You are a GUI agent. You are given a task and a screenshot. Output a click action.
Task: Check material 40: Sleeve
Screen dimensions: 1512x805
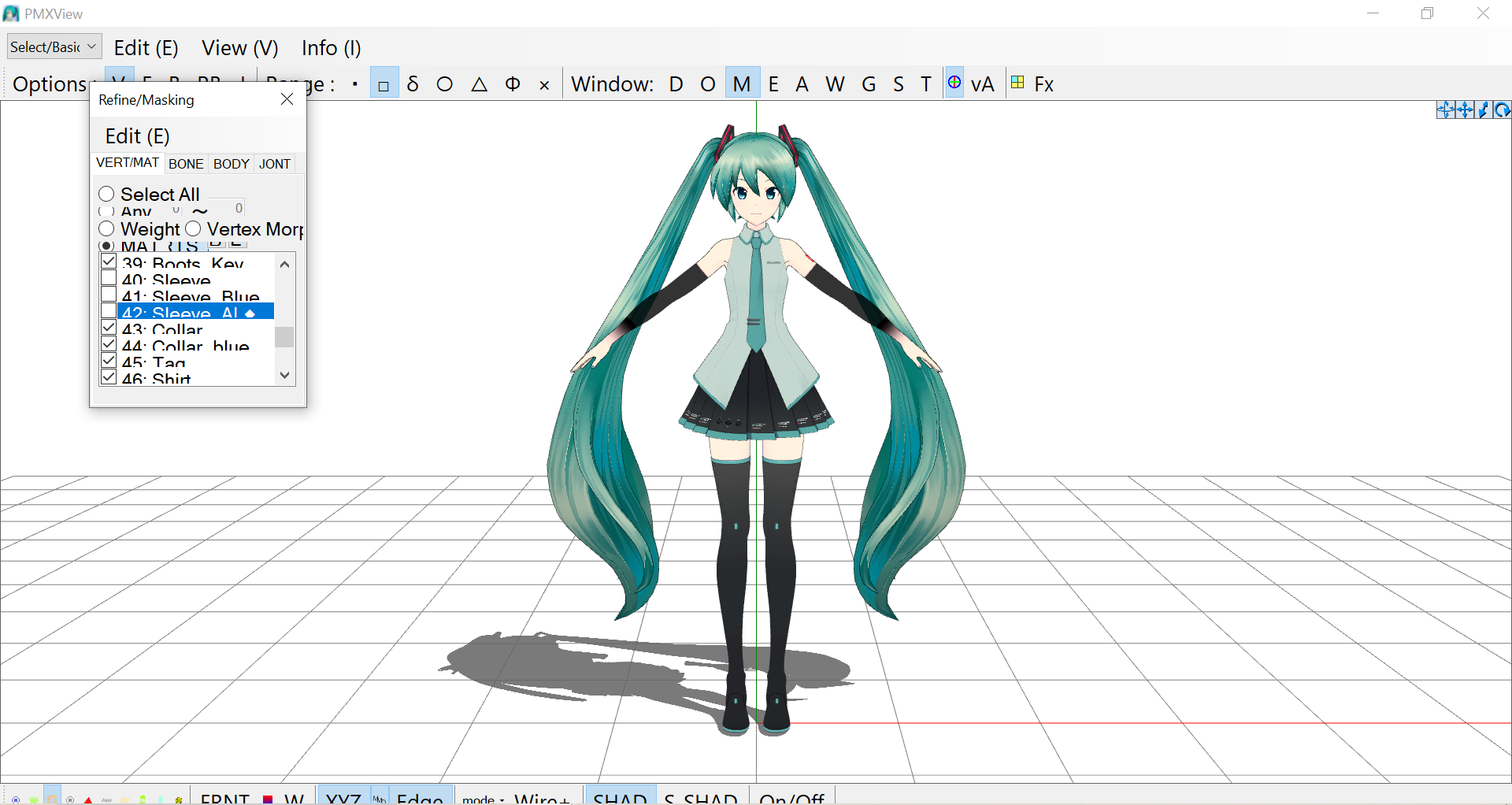(x=109, y=277)
